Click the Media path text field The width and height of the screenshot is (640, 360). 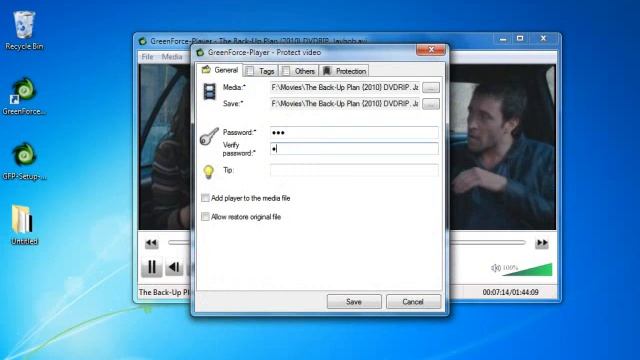345,87
